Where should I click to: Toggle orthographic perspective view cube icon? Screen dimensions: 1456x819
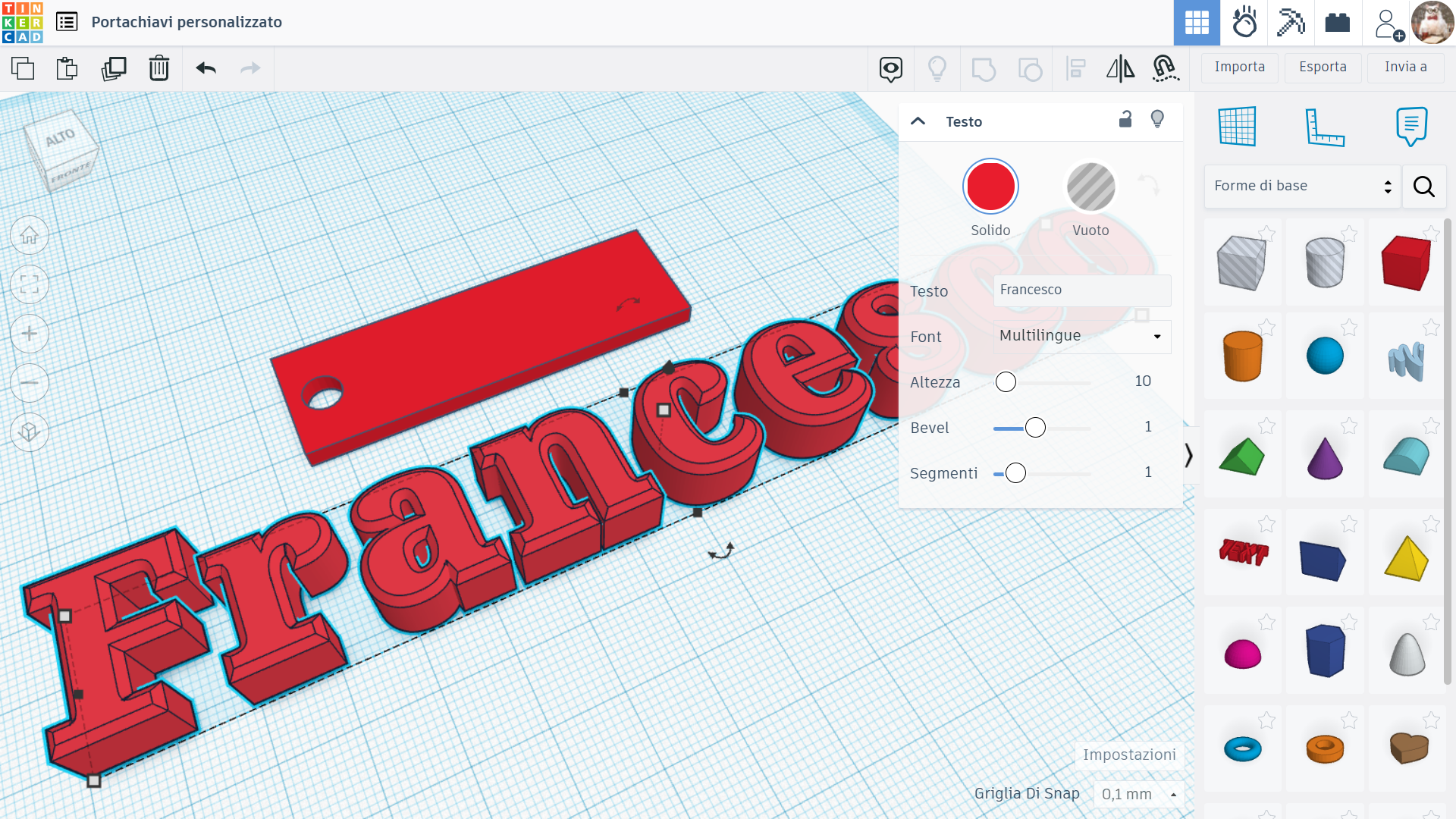pyautogui.click(x=30, y=432)
